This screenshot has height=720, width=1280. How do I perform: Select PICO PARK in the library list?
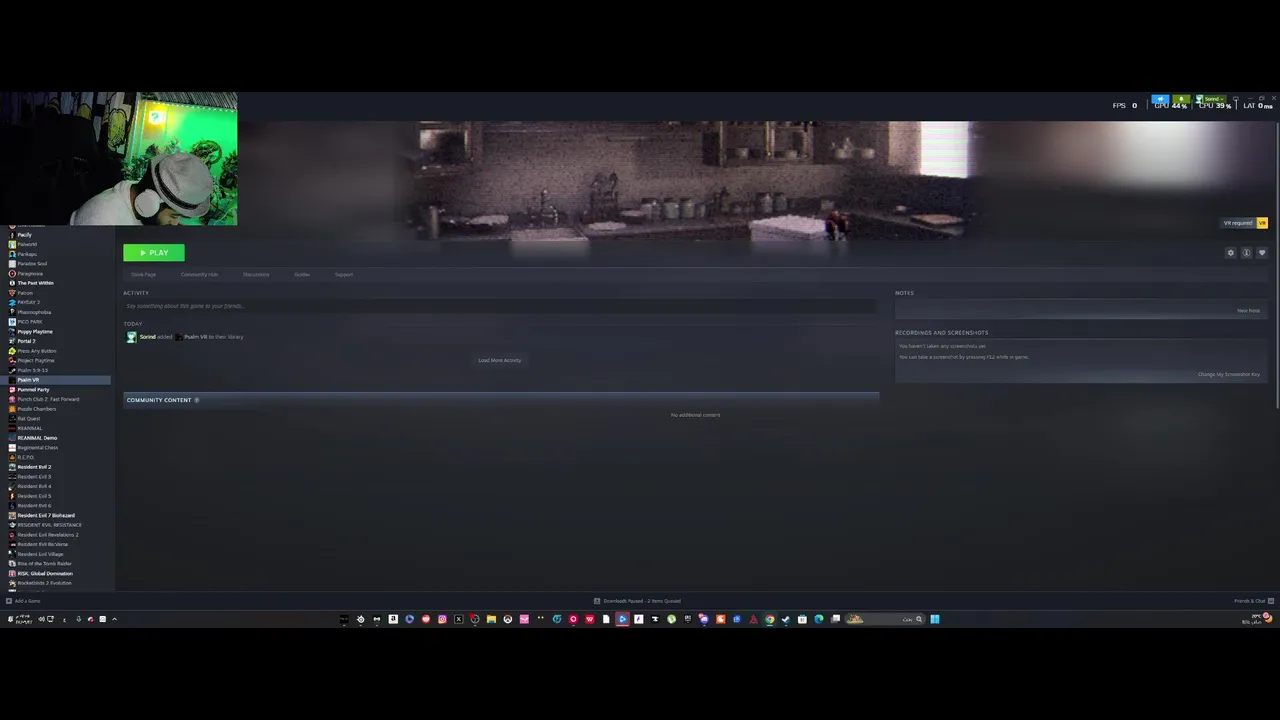tap(30, 322)
